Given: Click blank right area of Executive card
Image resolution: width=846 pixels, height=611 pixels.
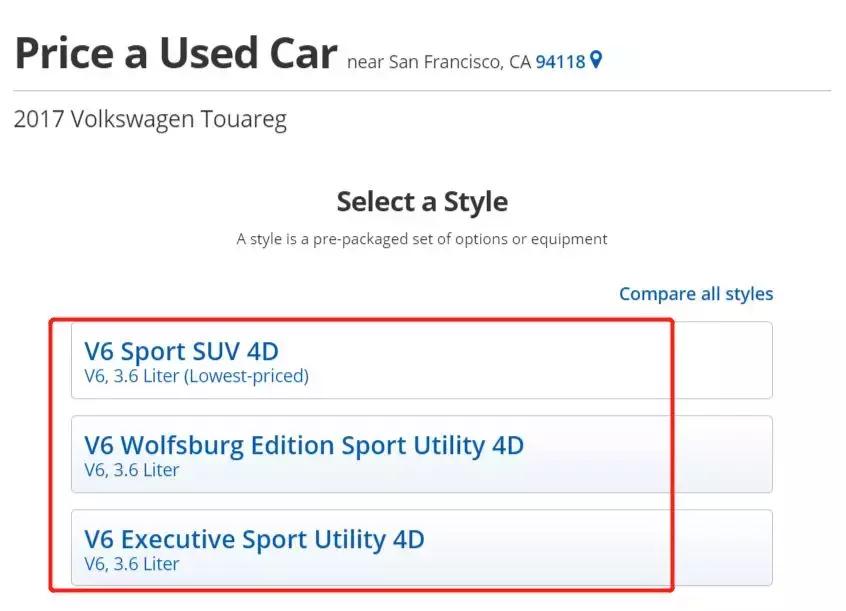Looking at the screenshot, I should (x=720, y=548).
